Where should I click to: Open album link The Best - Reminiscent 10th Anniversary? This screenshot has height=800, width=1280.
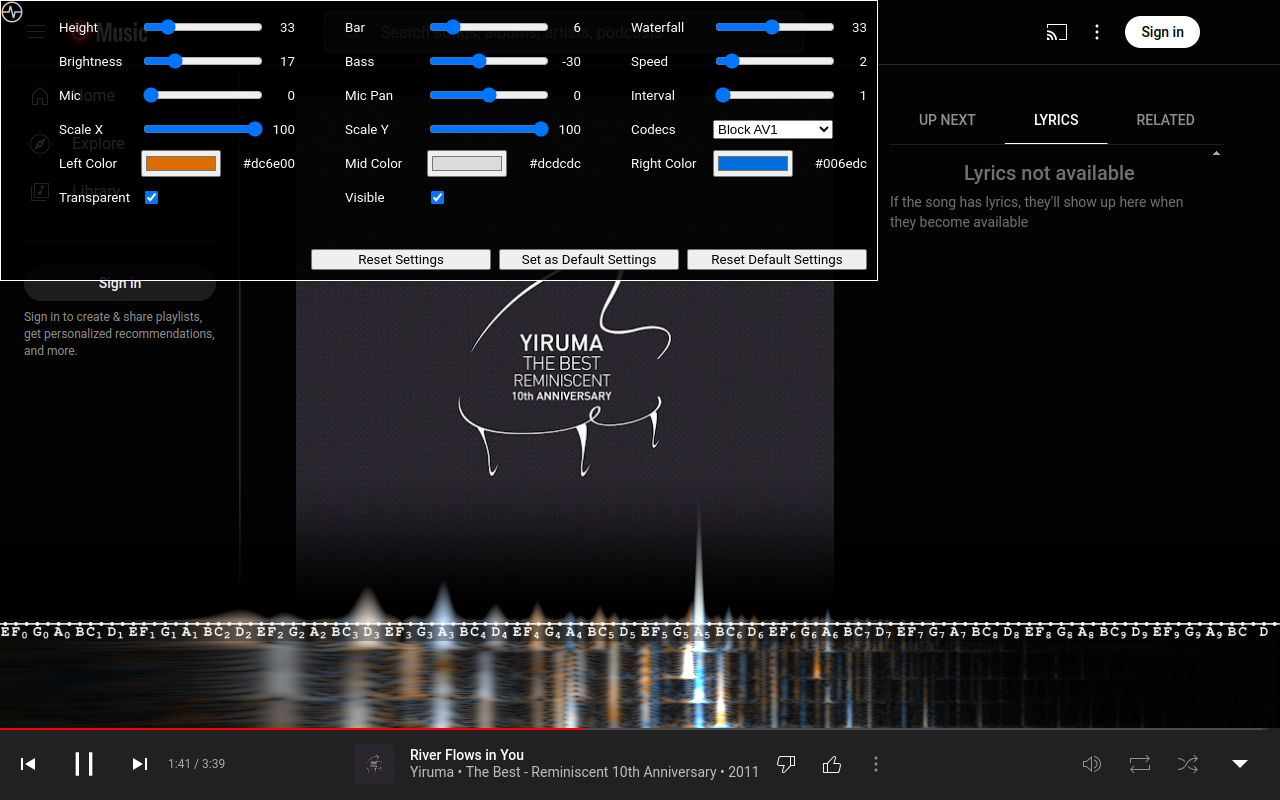pyautogui.click(x=591, y=772)
